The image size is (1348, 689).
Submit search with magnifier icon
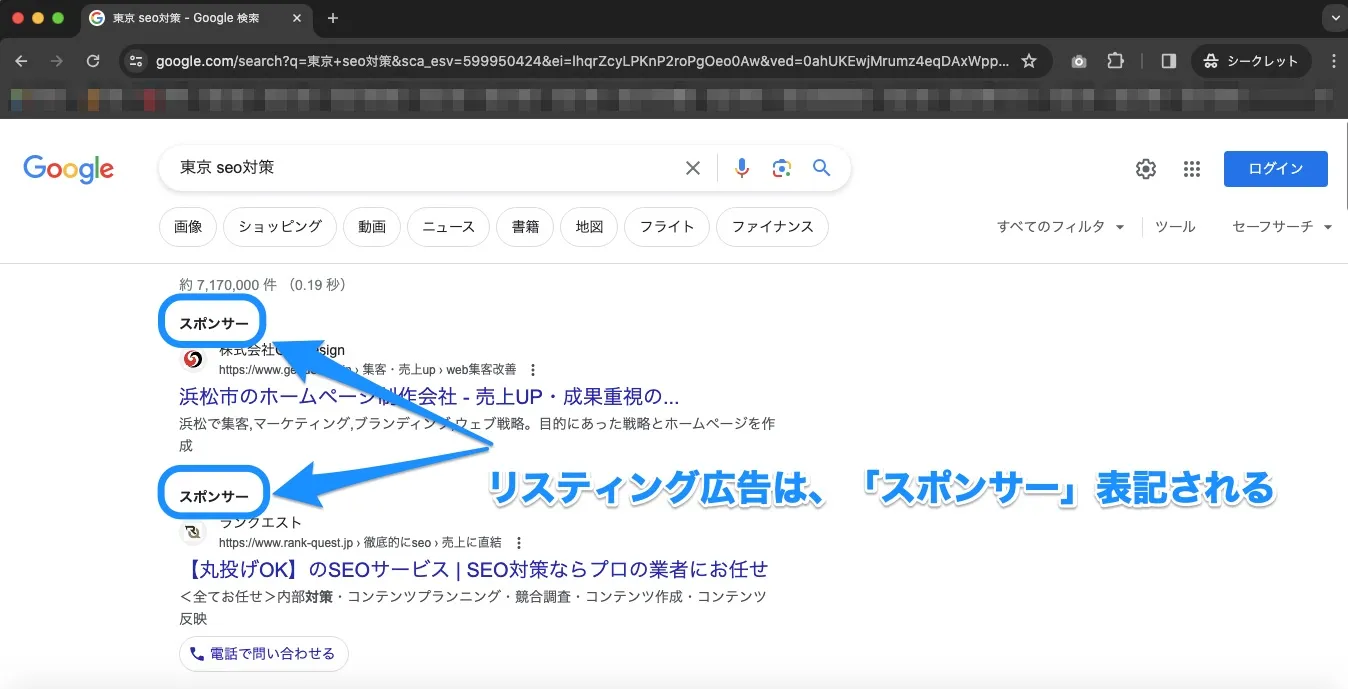click(x=822, y=168)
